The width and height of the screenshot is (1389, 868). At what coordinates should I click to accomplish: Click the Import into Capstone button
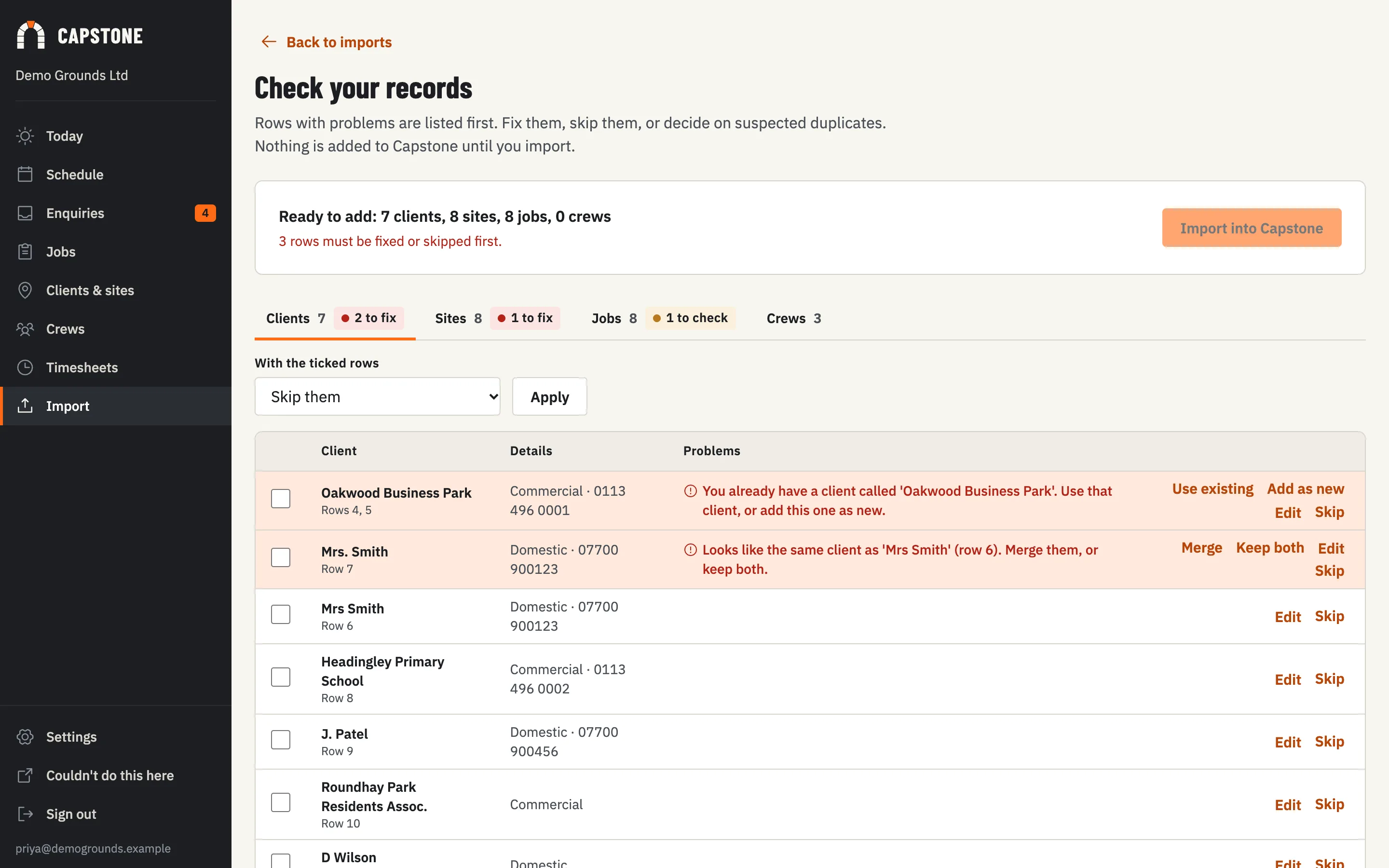pyautogui.click(x=1251, y=228)
